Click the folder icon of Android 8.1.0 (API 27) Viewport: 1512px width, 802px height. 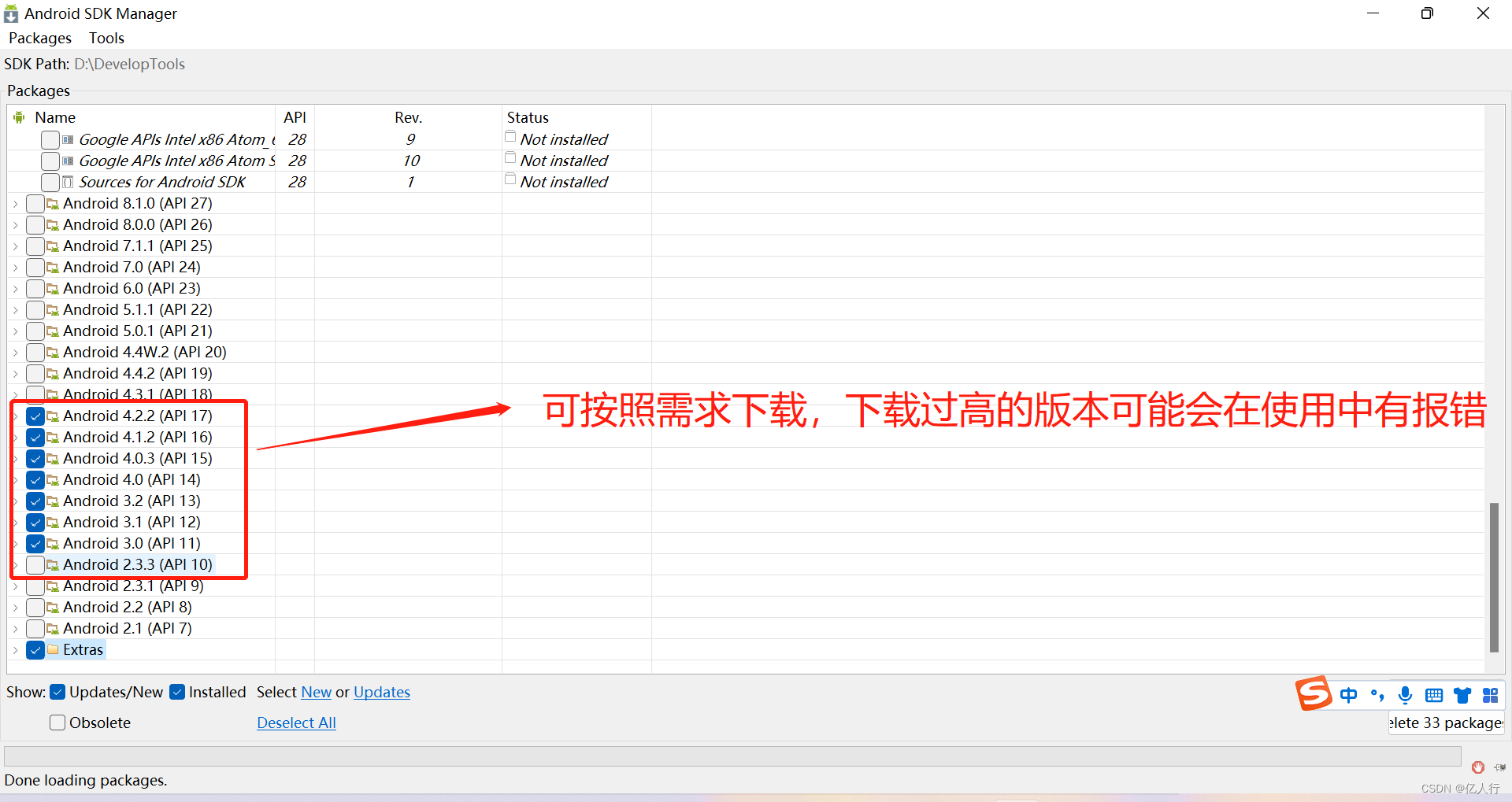(x=53, y=204)
